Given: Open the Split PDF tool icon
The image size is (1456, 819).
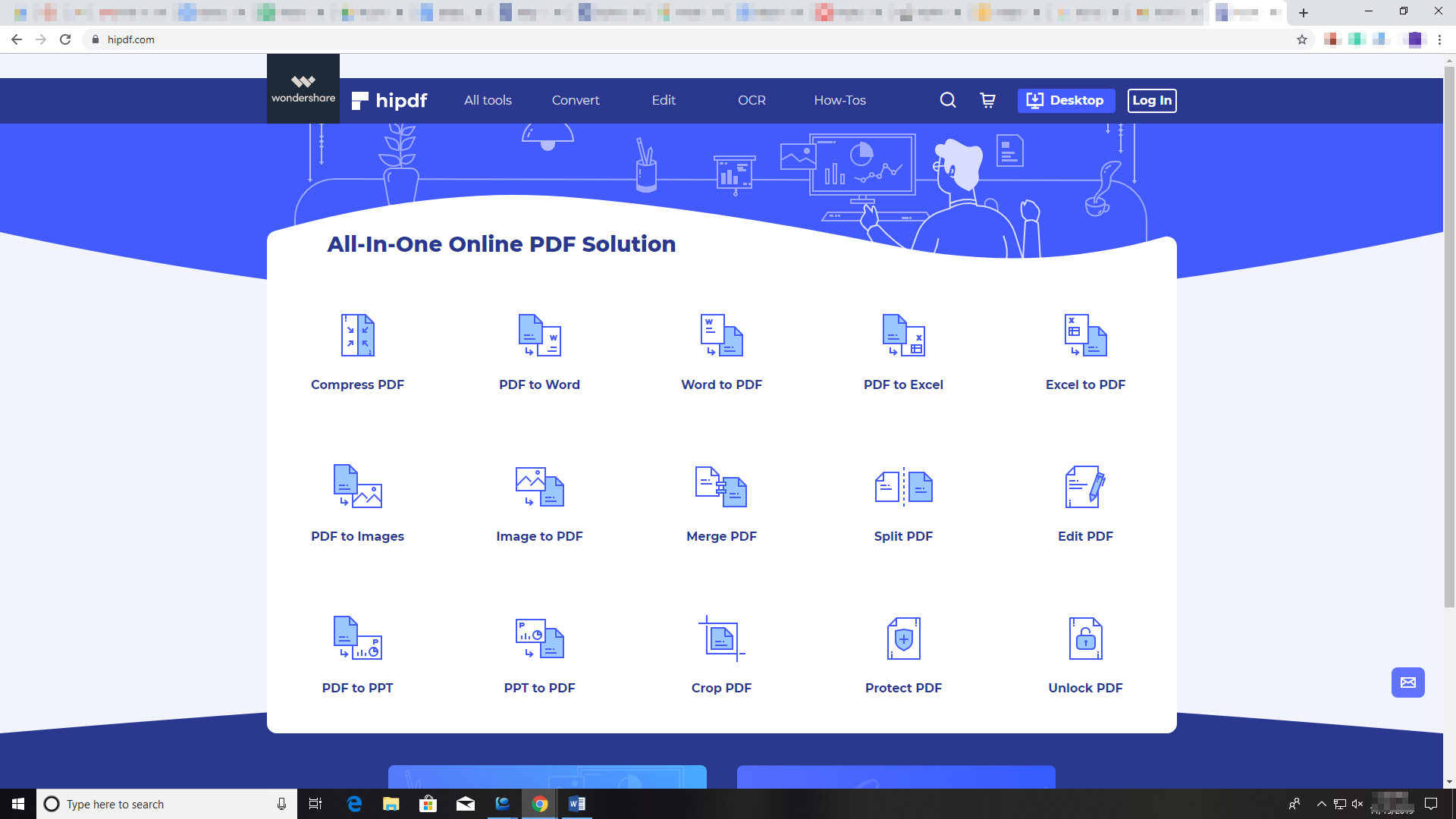Looking at the screenshot, I should [x=903, y=487].
